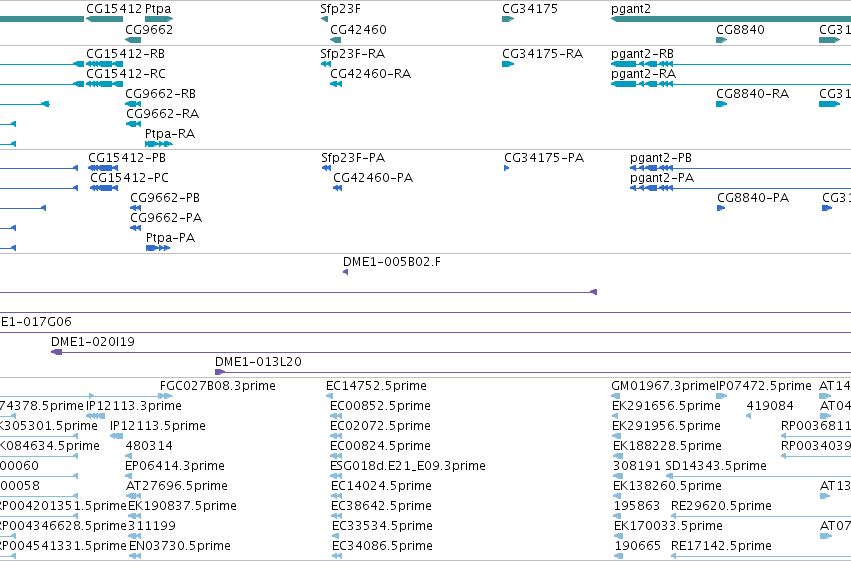Click transcript label CG9662-RB
The height and width of the screenshot is (561, 851).
161,94
